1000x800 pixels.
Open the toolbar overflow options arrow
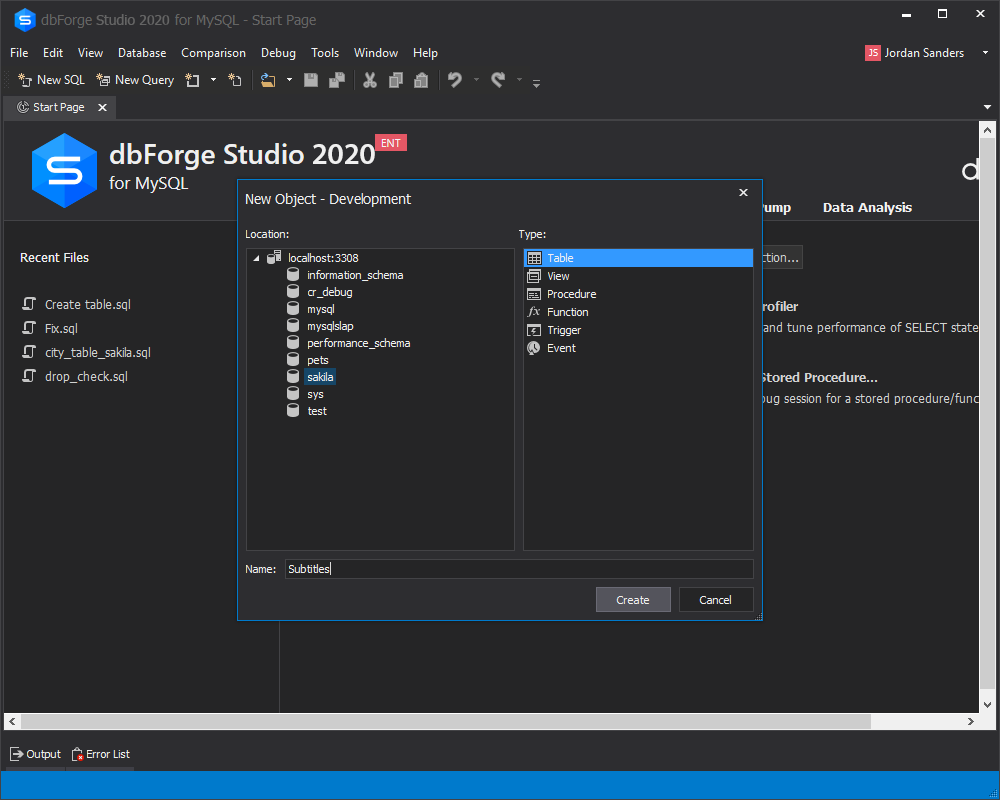[536, 82]
